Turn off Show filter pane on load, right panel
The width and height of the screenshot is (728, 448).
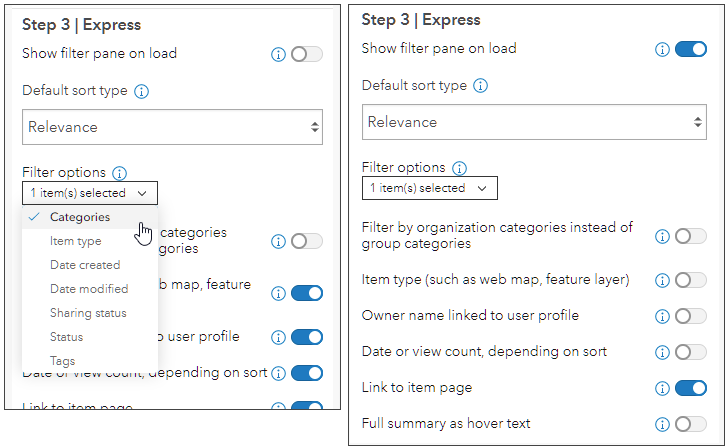pos(691,49)
